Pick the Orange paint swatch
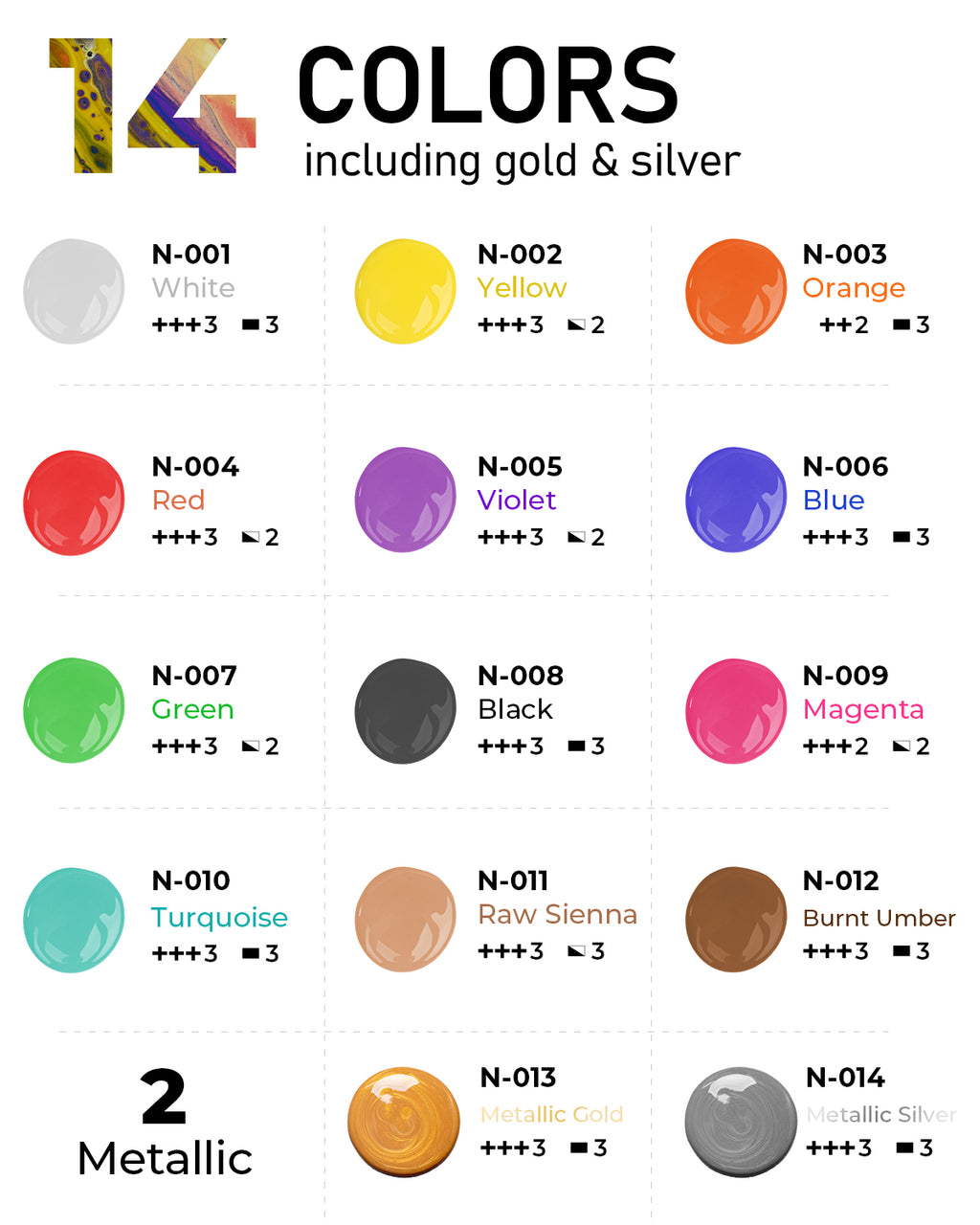 click(x=735, y=291)
